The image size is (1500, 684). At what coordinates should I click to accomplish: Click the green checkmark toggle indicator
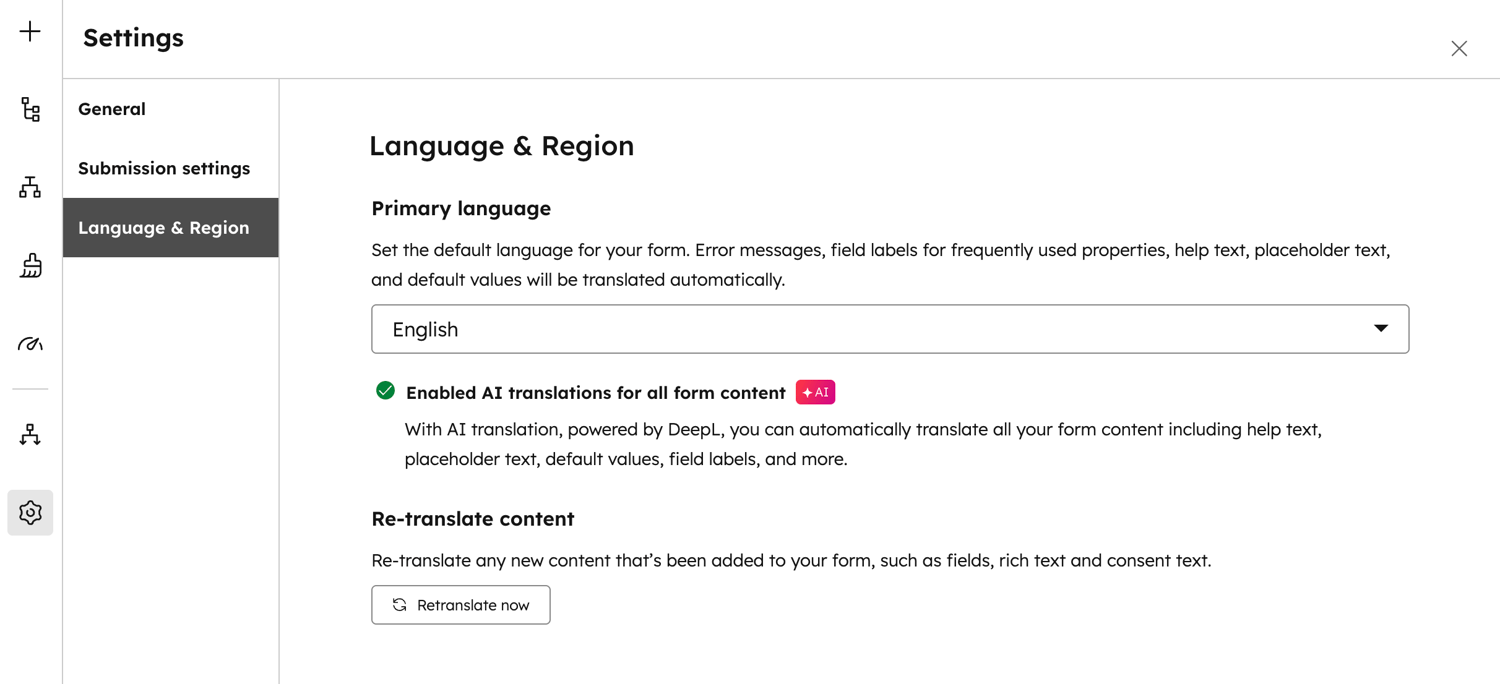(x=384, y=391)
